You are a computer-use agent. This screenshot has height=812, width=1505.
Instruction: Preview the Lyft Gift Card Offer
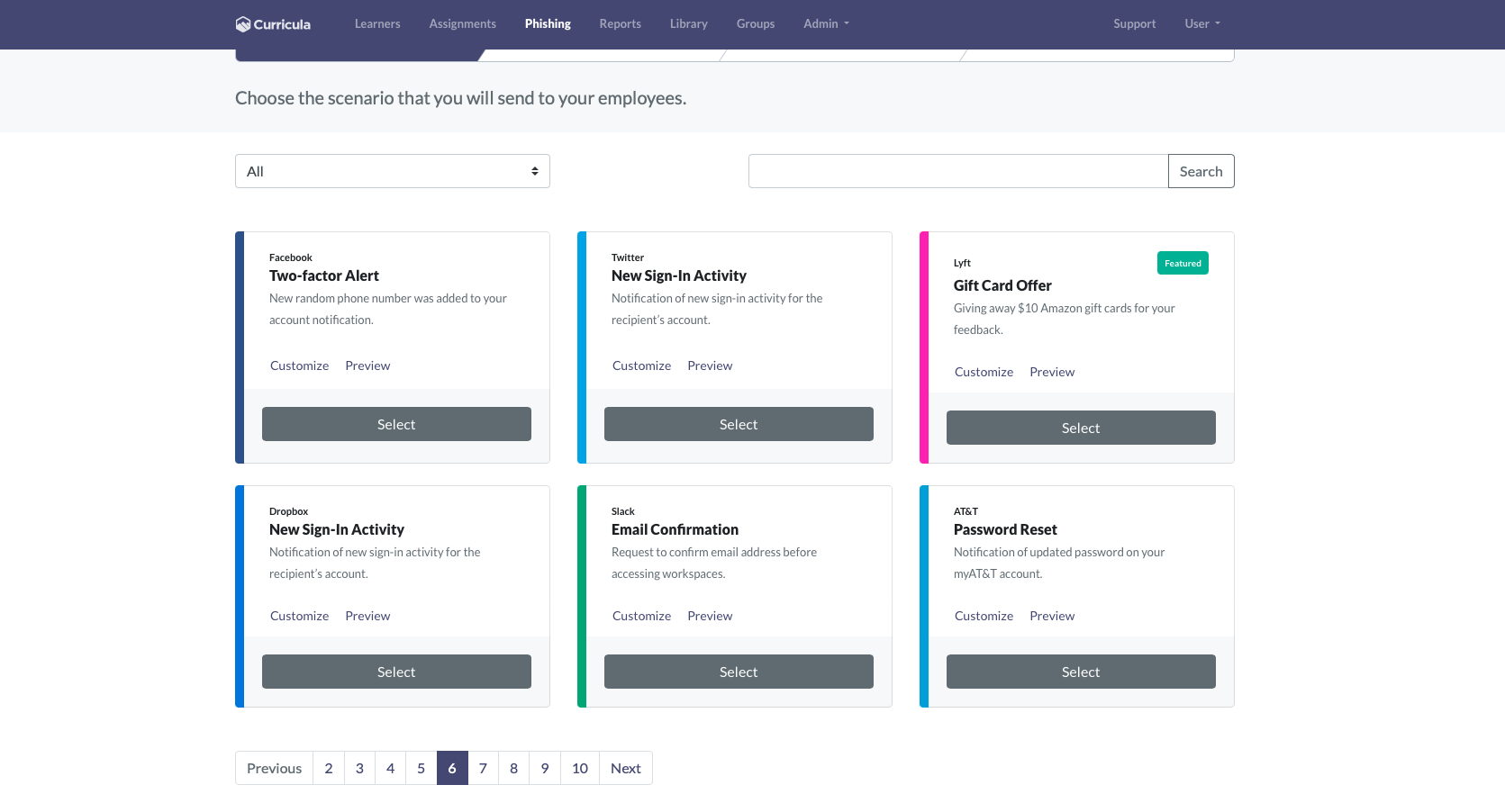1052,372
